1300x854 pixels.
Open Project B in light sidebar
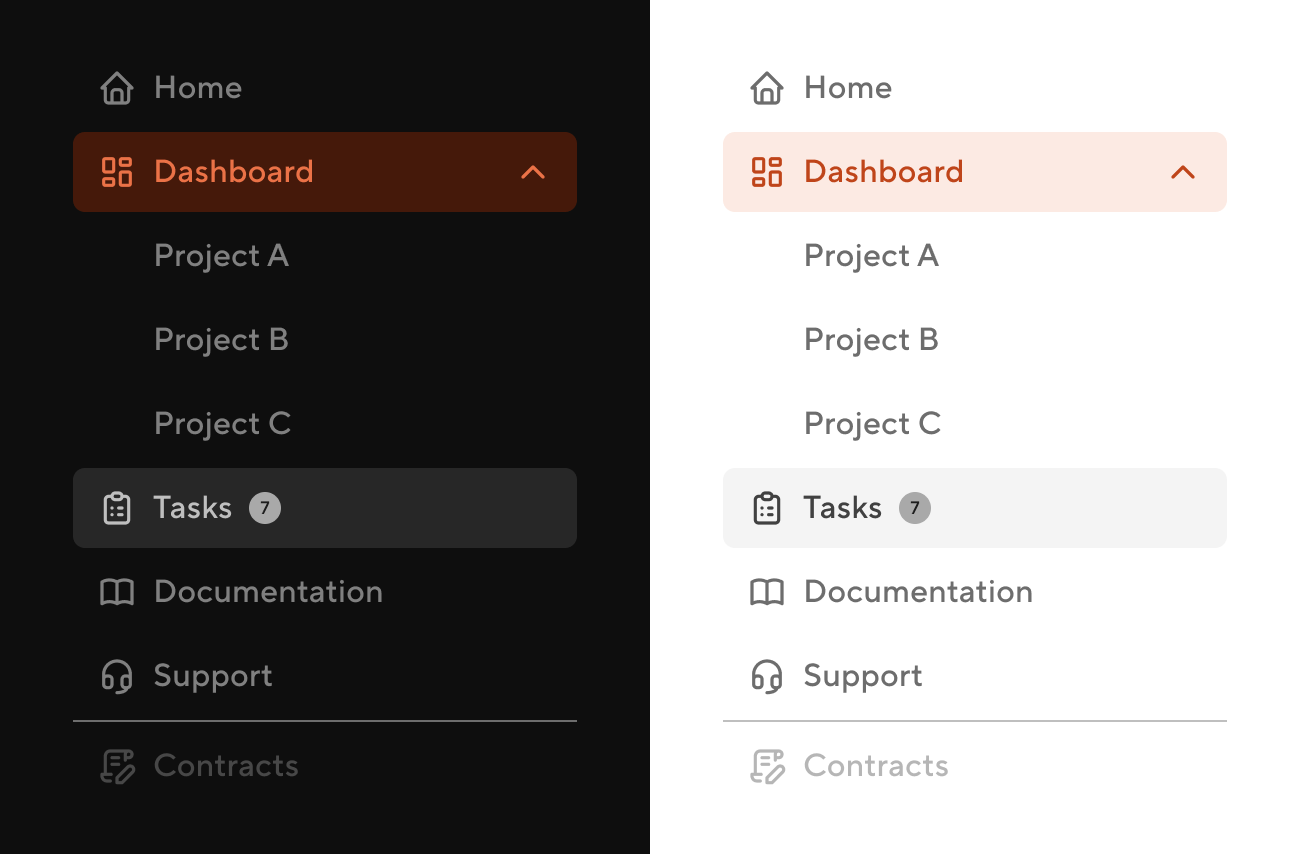point(871,340)
